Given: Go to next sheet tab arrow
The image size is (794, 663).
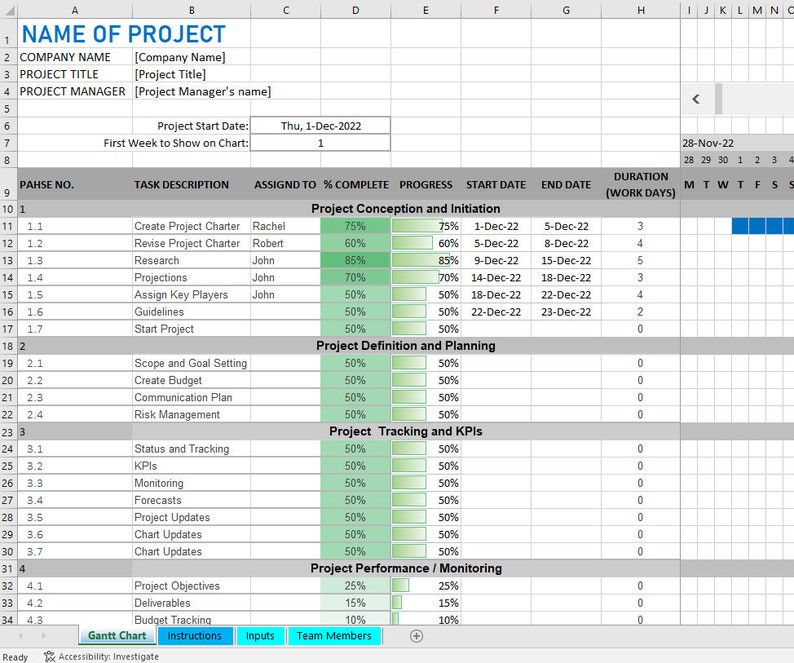Looking at the screenshot, I should pyautogui.click(x=44, y=636).
